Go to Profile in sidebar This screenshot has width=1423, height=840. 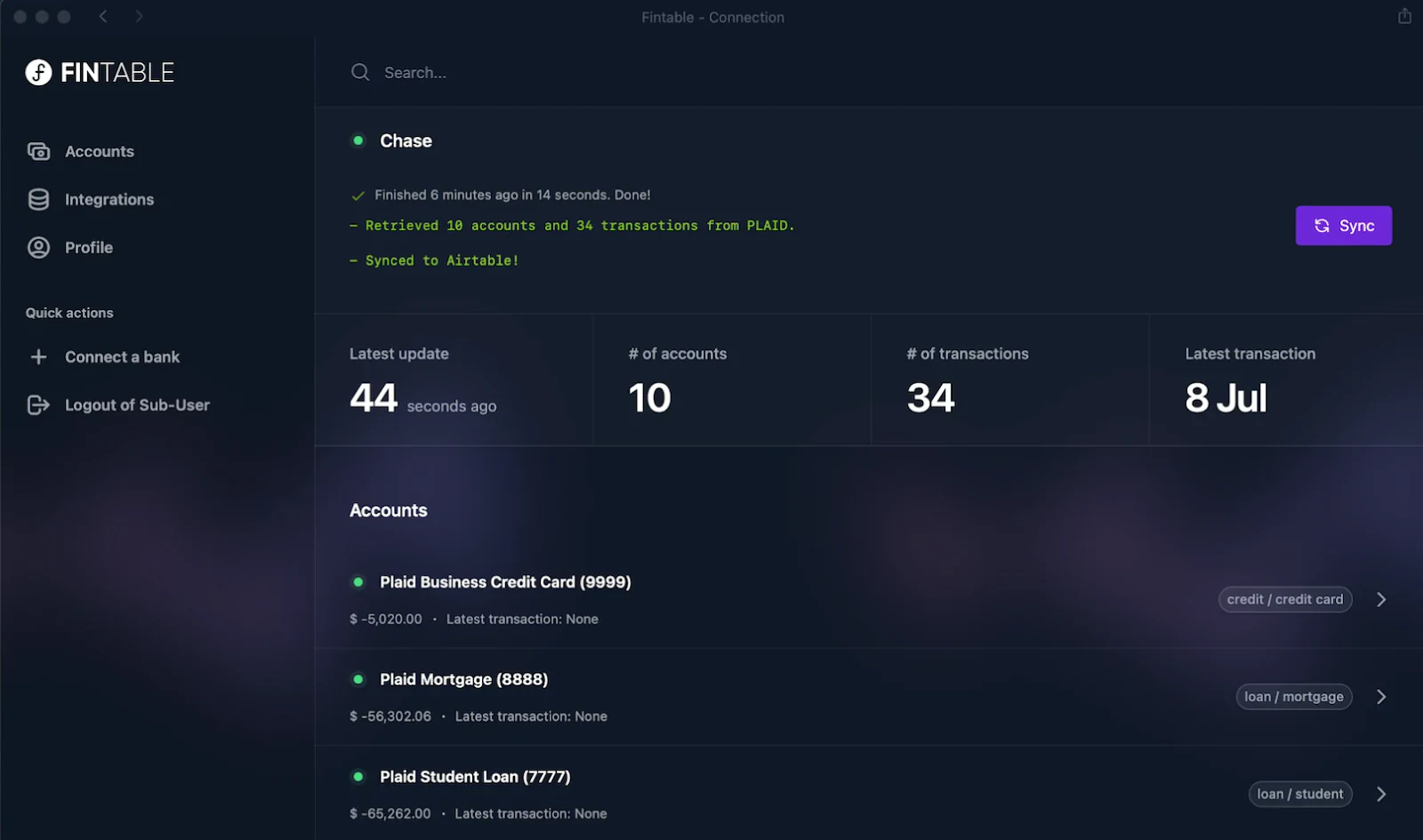click(89, 248)
